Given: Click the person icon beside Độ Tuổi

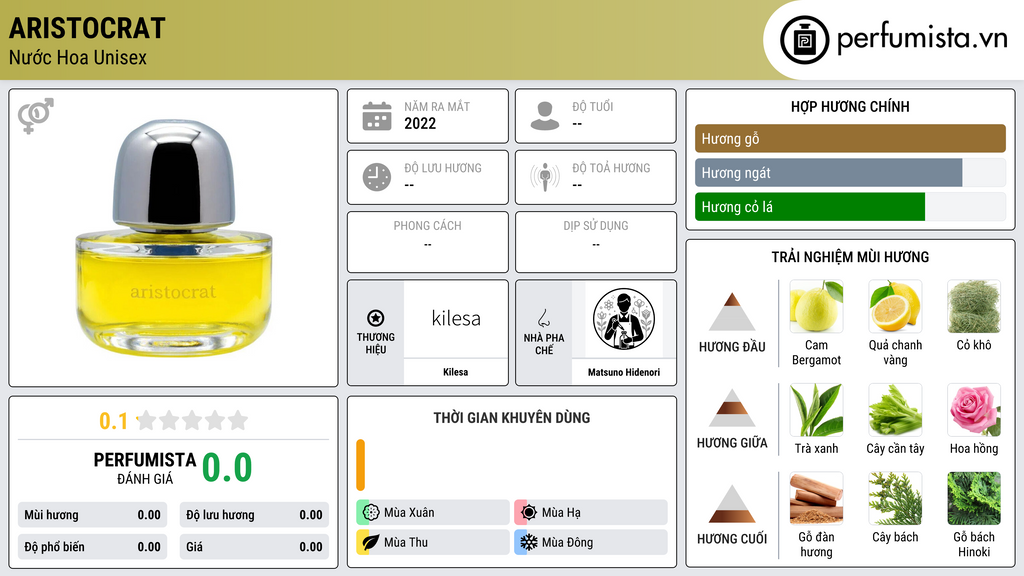Looking at the screenshot, I should pos(545,116).
